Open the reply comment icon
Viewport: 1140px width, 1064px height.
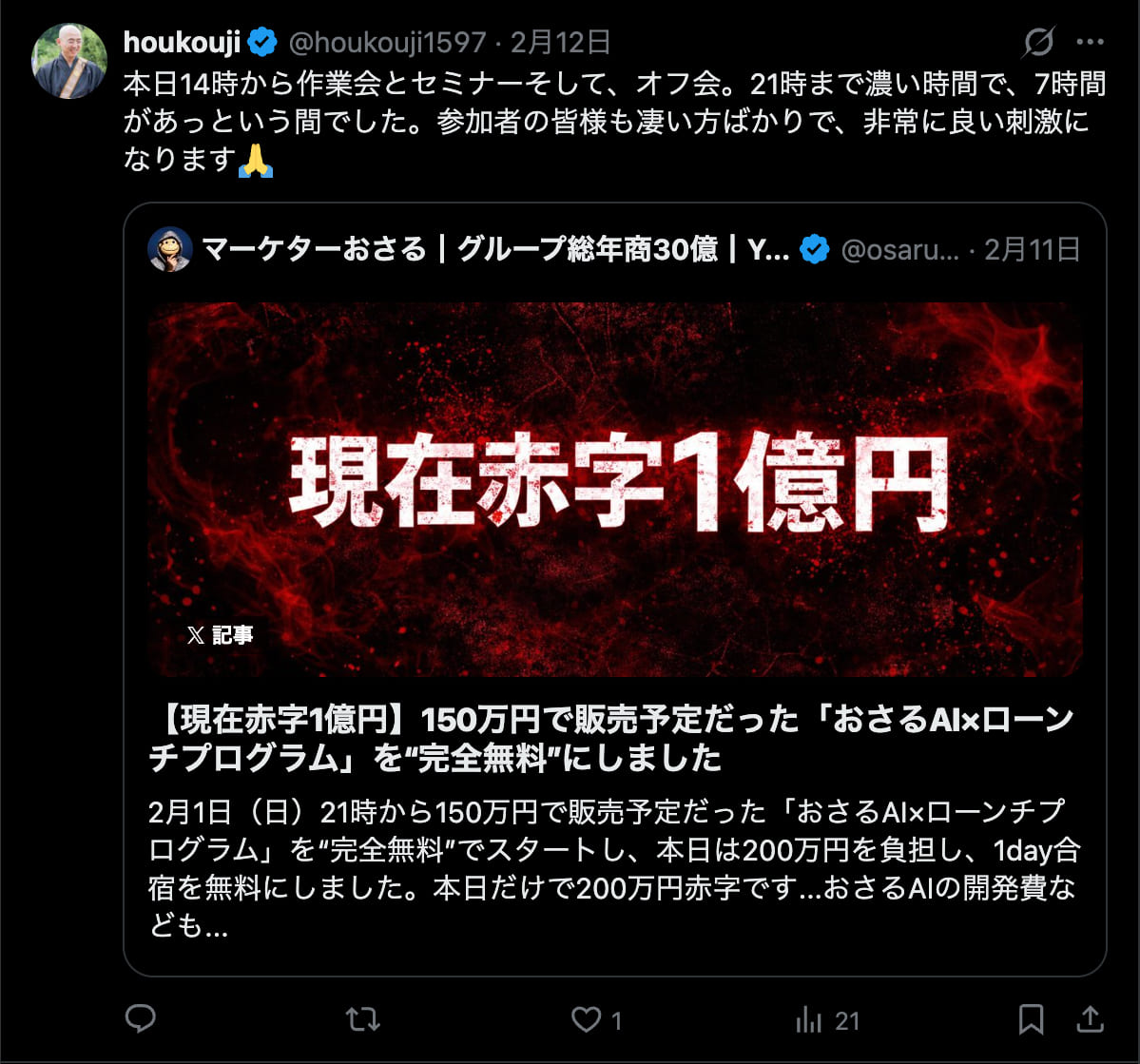point(141,1019)
